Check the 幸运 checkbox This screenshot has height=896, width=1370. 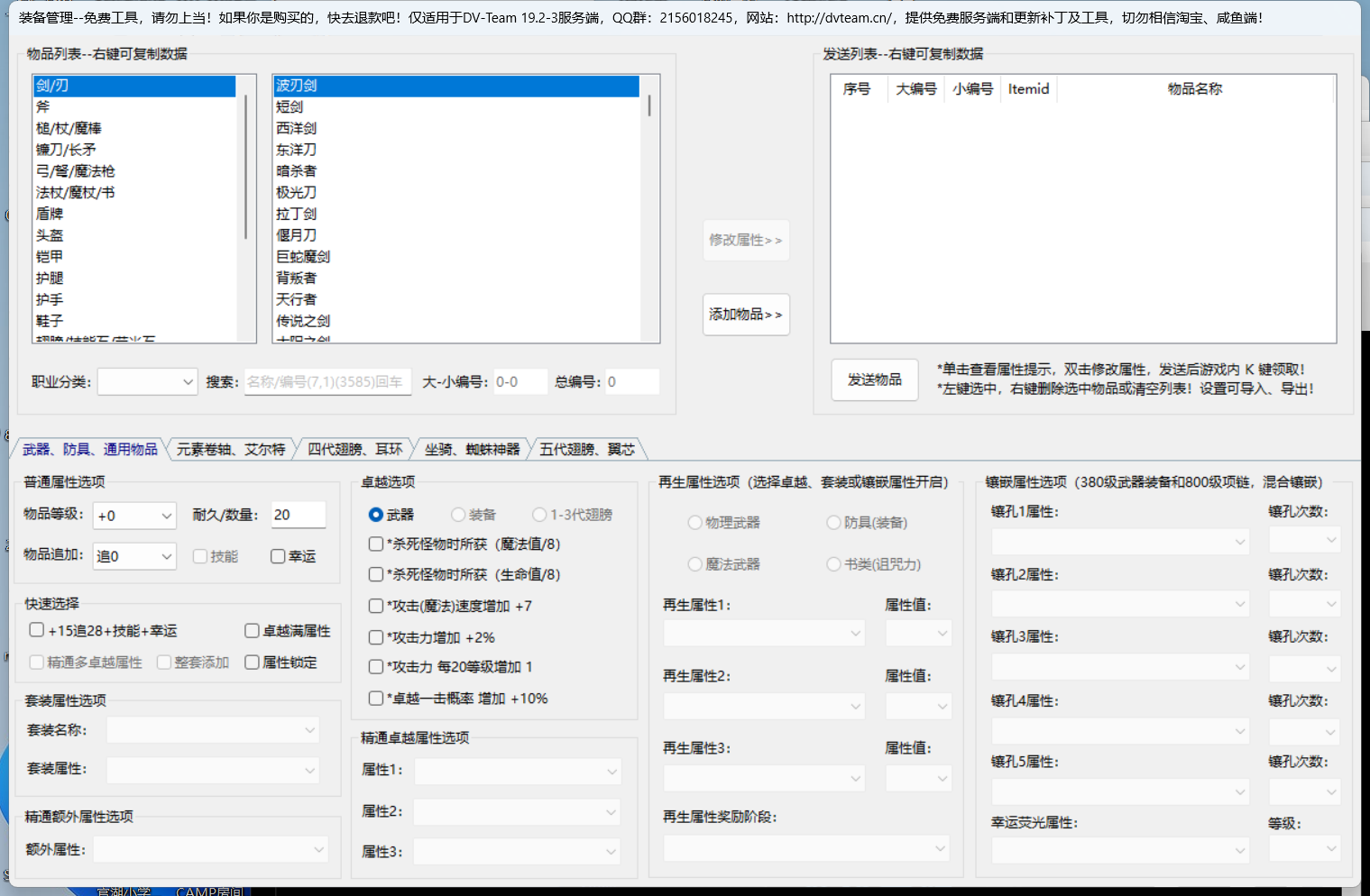pyautogui.click(x=279, y=556)
